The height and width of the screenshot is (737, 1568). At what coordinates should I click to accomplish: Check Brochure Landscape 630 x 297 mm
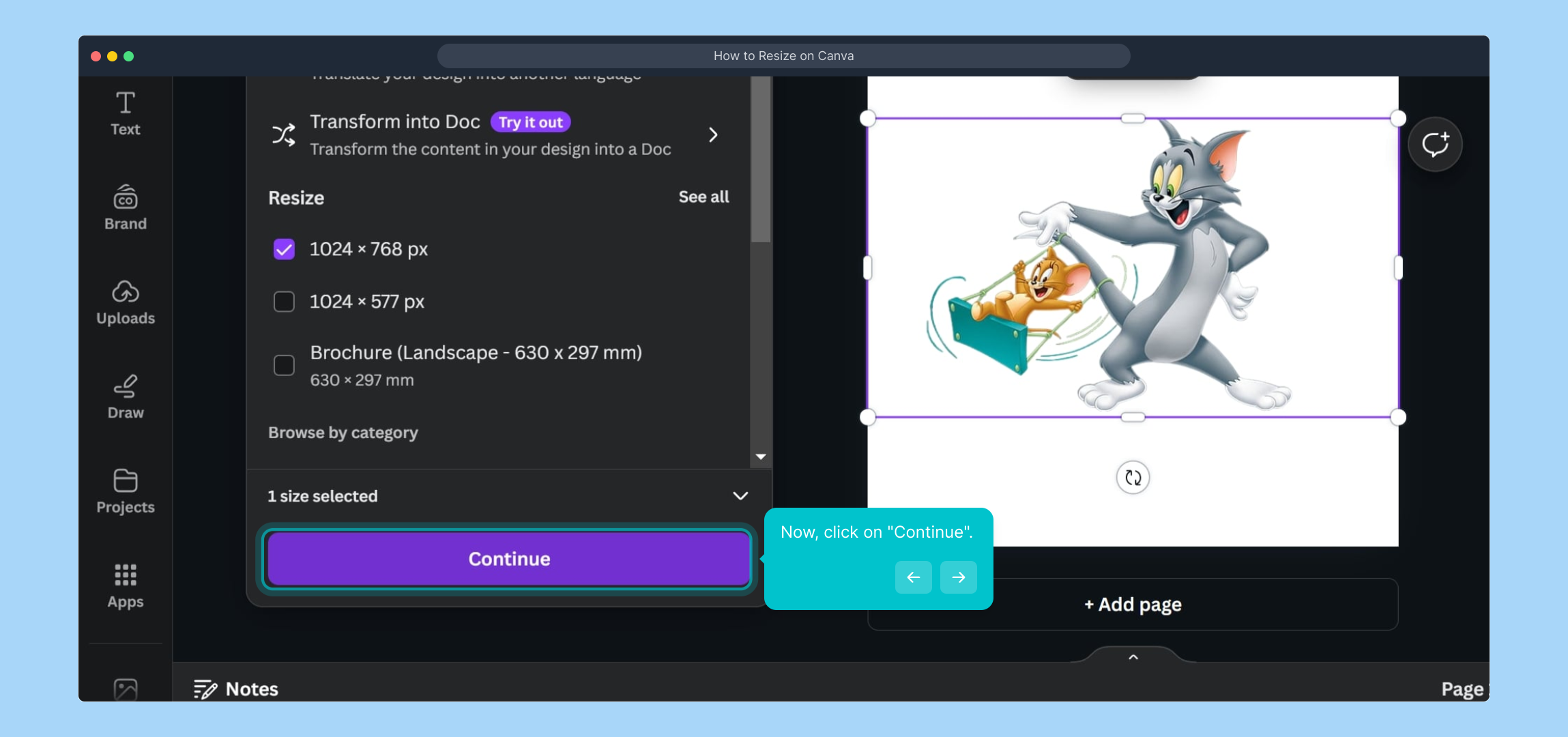pos(284,365)
